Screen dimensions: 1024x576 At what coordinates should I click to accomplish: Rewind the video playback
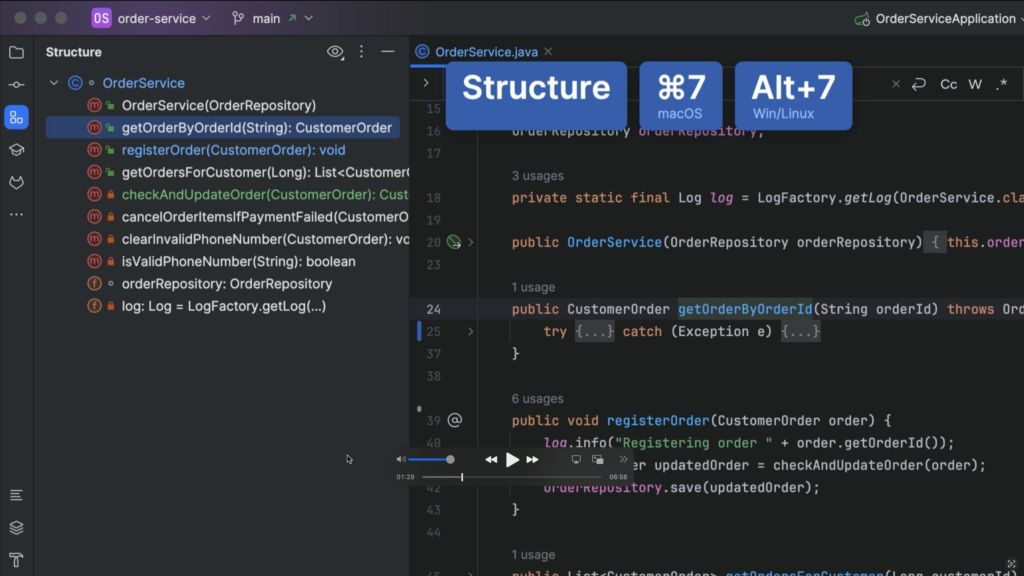click(x=491, y=460)
